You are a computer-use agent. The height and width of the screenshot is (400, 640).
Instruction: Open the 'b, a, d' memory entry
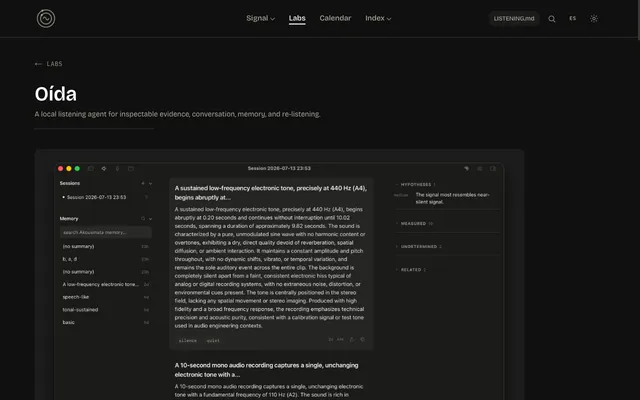click(x=105, y=259)
